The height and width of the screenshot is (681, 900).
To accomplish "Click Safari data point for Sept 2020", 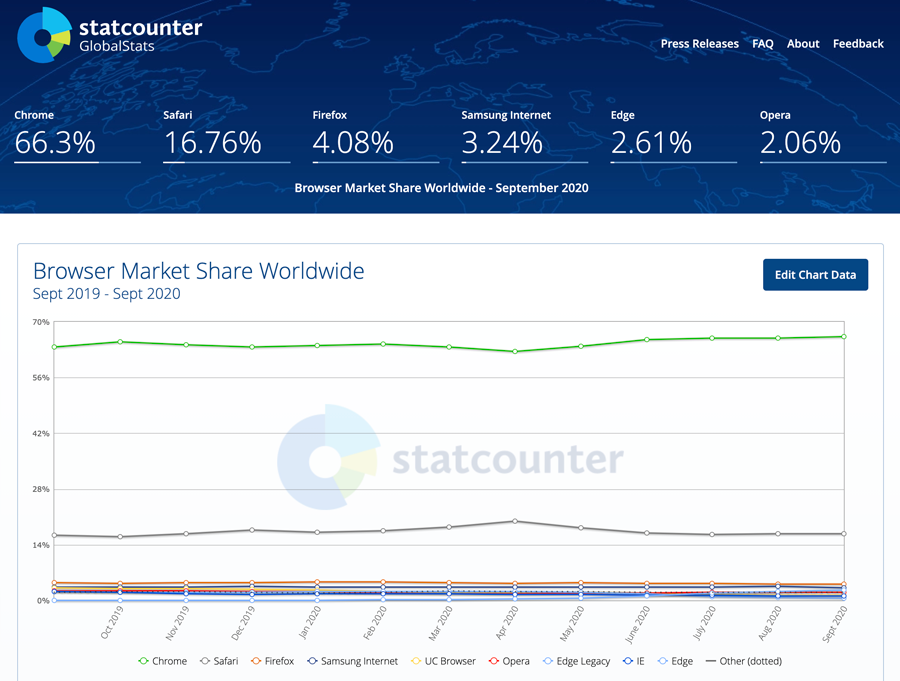I will tap(844, 534).
